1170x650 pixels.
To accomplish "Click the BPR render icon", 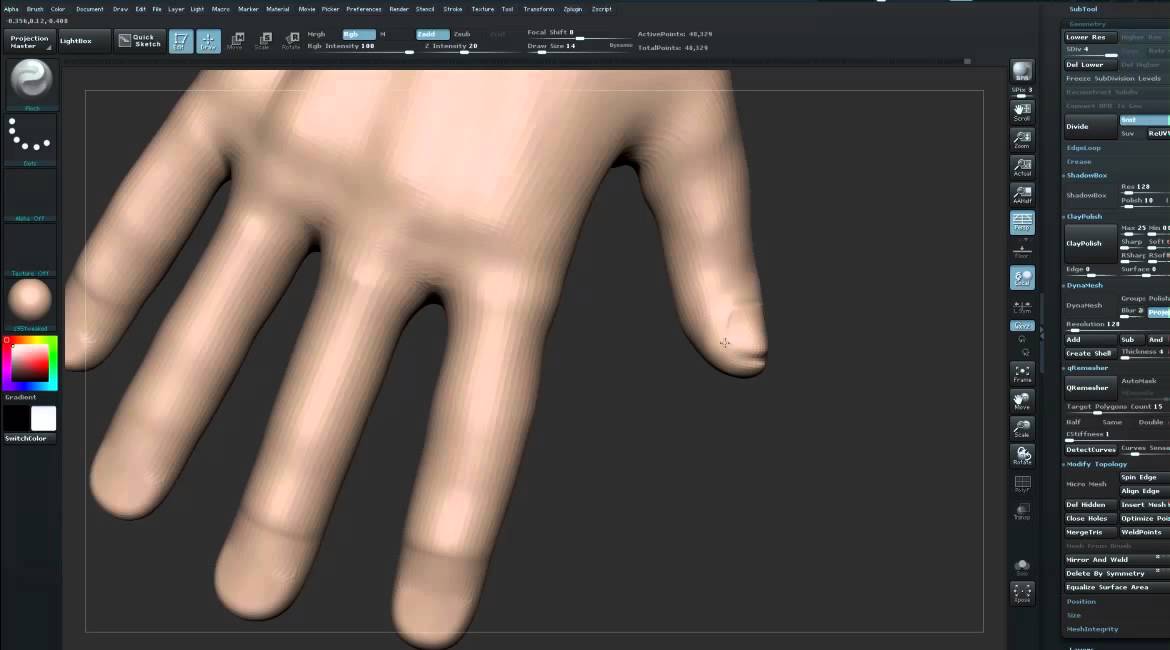I will click(x=1022, y=72).
